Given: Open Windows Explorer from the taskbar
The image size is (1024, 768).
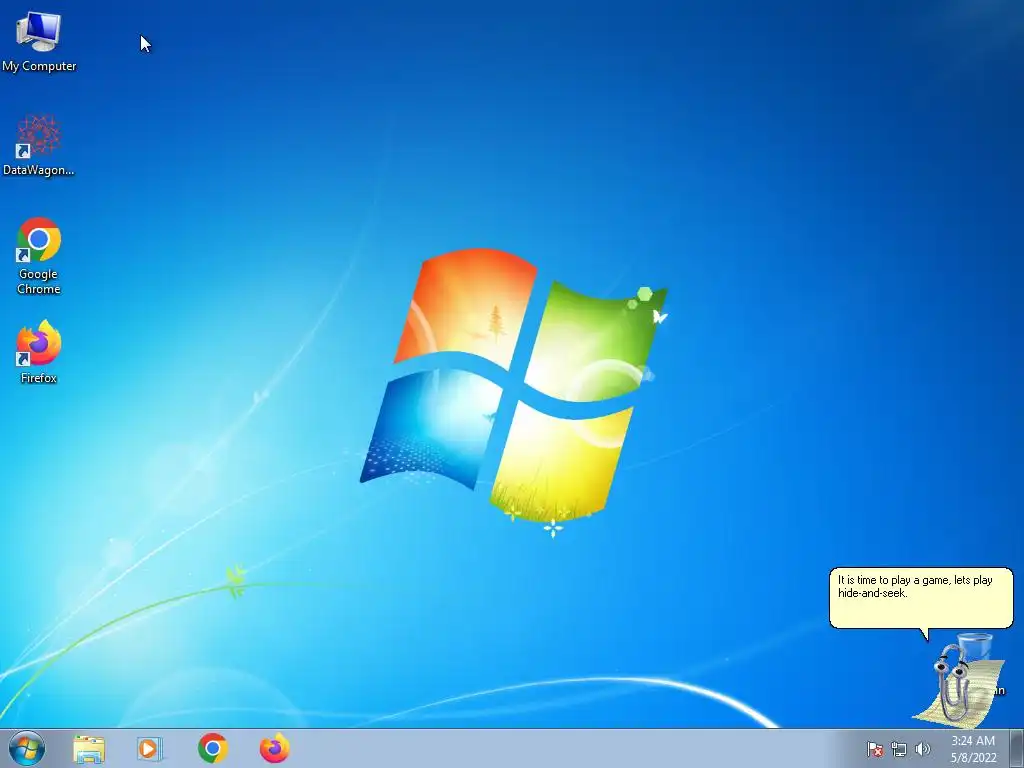Looking at the screenshot, I should click(89, 748).
